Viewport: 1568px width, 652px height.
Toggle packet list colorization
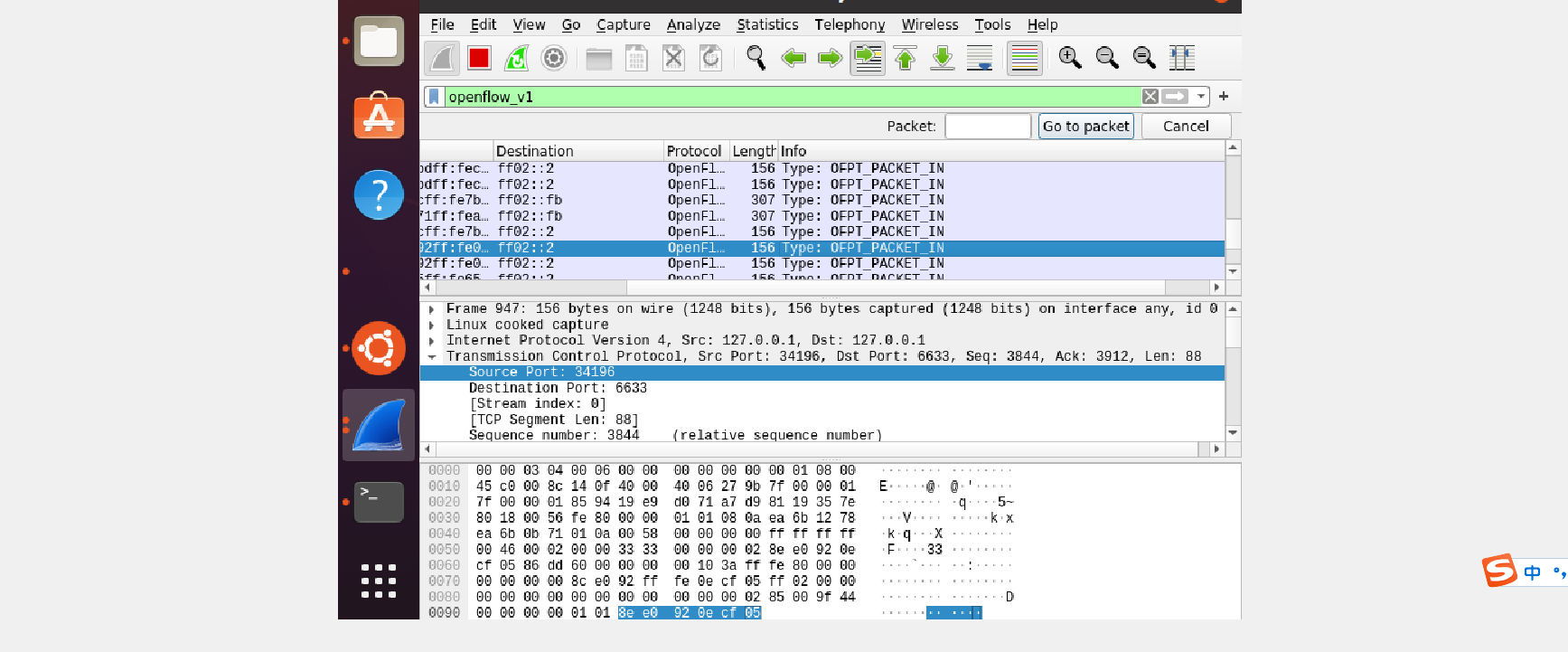point(1024,59)
